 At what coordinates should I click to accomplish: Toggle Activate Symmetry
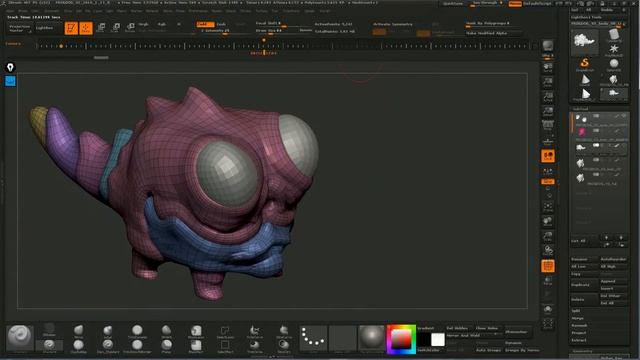393,24
